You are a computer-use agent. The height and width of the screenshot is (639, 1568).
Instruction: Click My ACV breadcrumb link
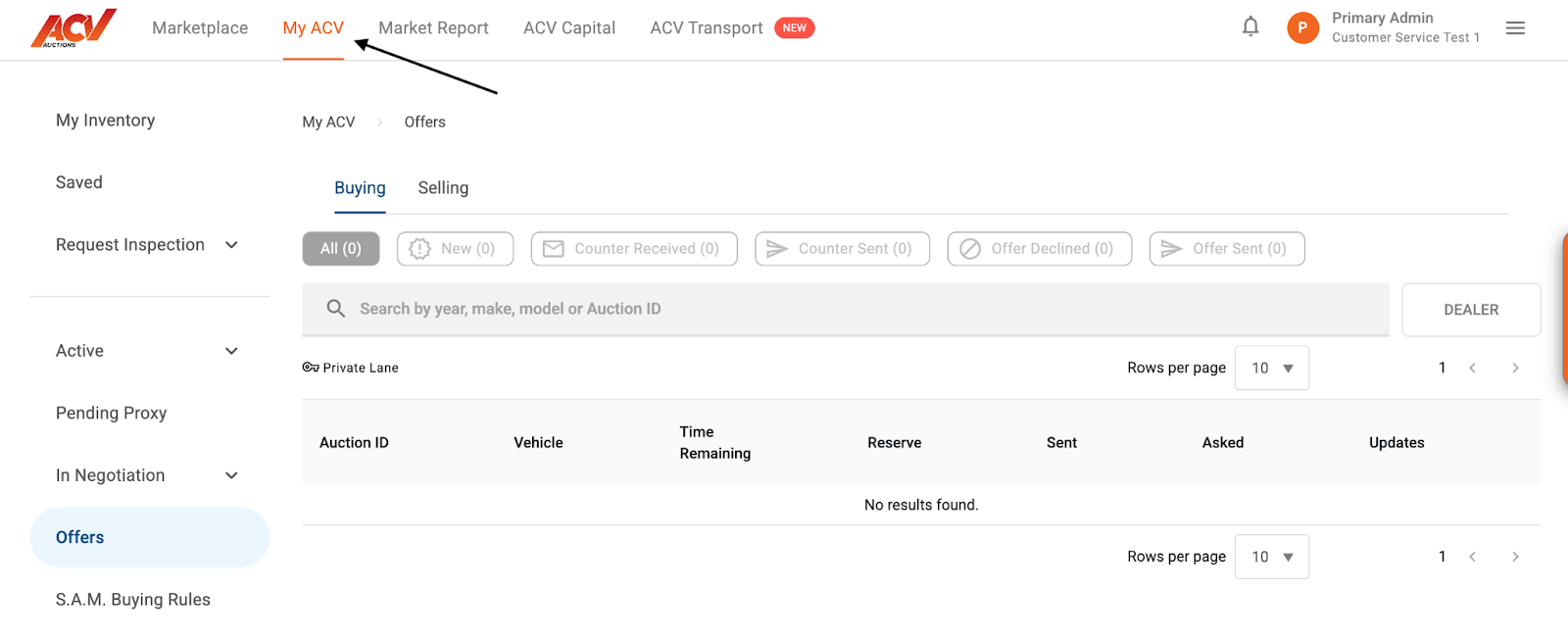click(x=328, y=123)
